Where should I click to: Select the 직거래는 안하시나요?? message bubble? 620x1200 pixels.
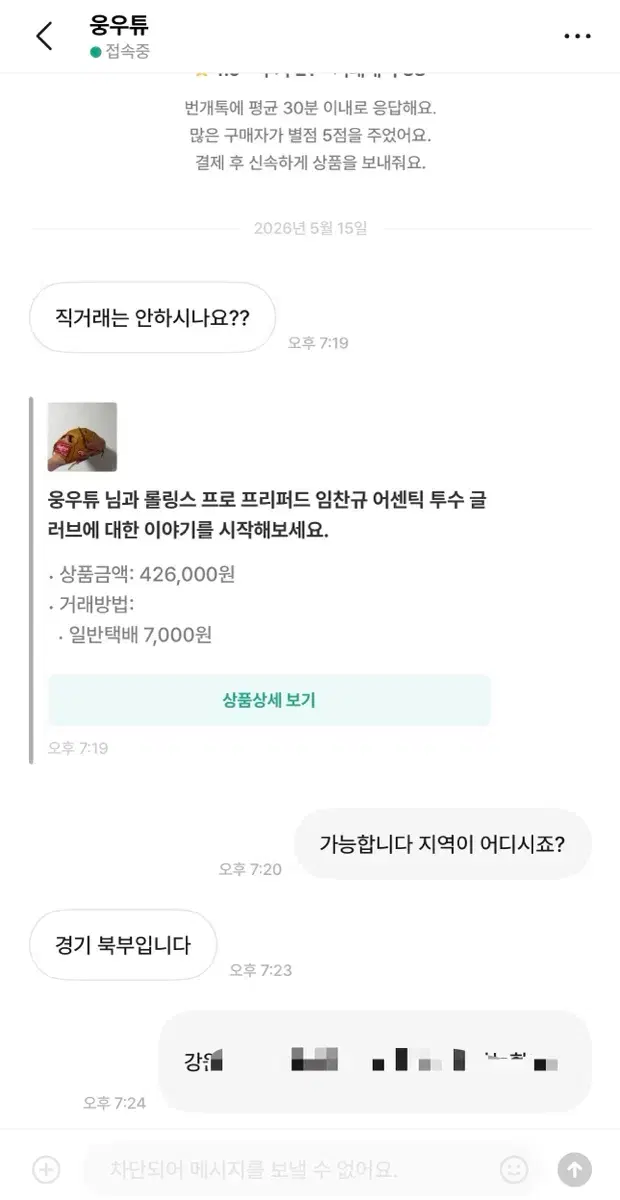coord(152,318)
